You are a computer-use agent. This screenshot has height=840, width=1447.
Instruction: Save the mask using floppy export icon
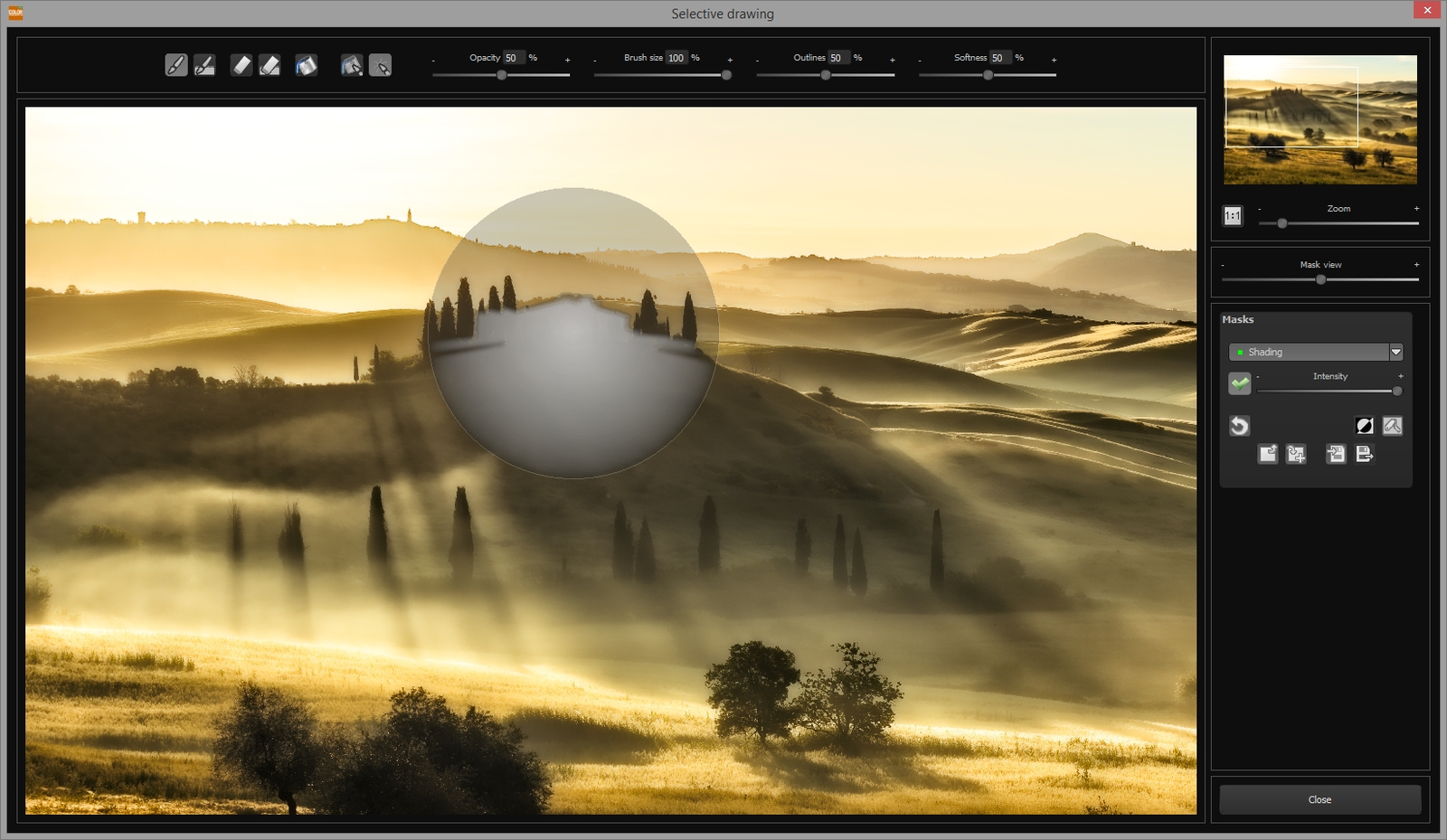point(1365,454)
